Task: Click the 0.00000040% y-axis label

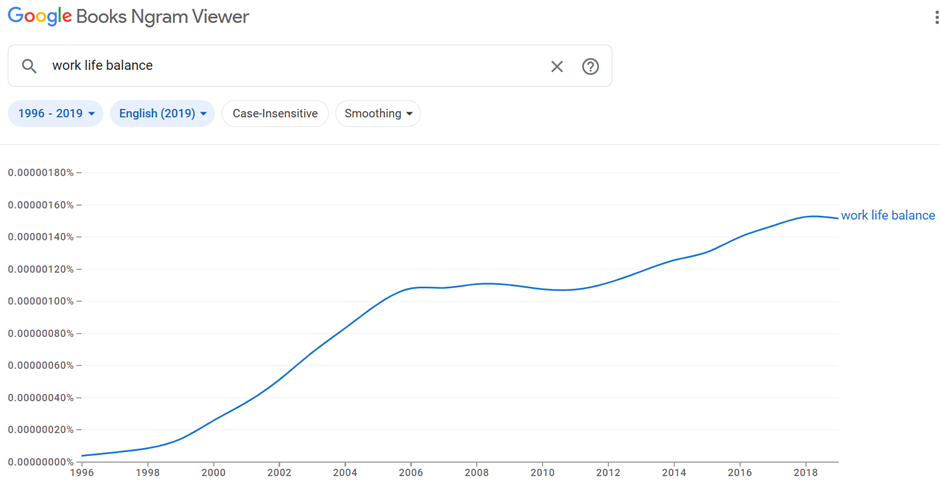Action: coord(41,397)
